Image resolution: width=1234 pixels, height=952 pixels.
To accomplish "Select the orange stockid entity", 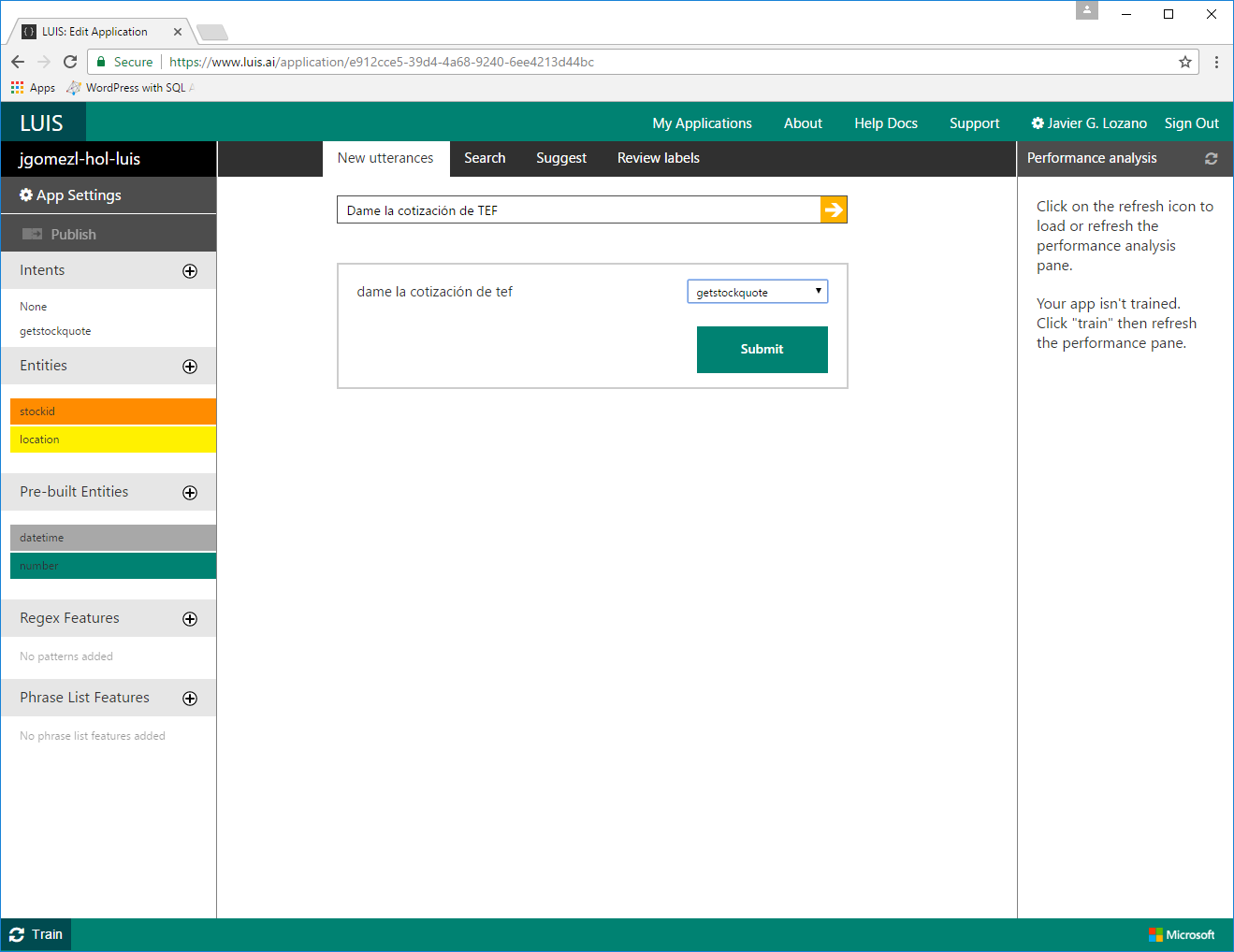I will [113, 411].
